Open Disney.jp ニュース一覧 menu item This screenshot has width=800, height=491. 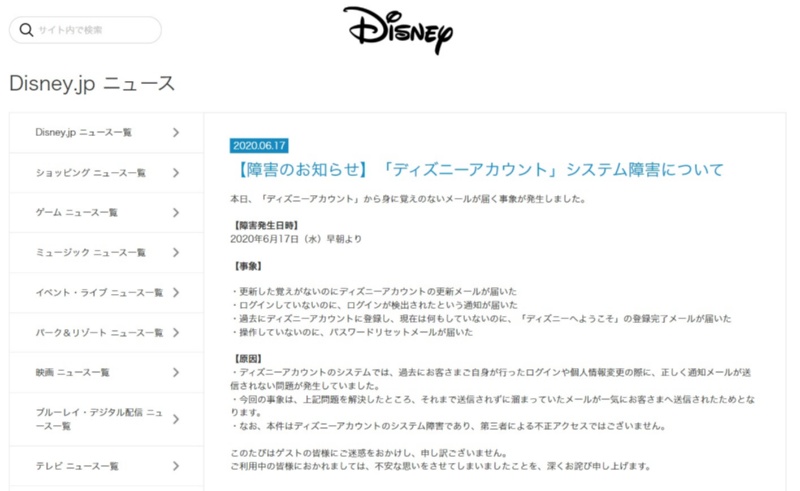(84, 132)
